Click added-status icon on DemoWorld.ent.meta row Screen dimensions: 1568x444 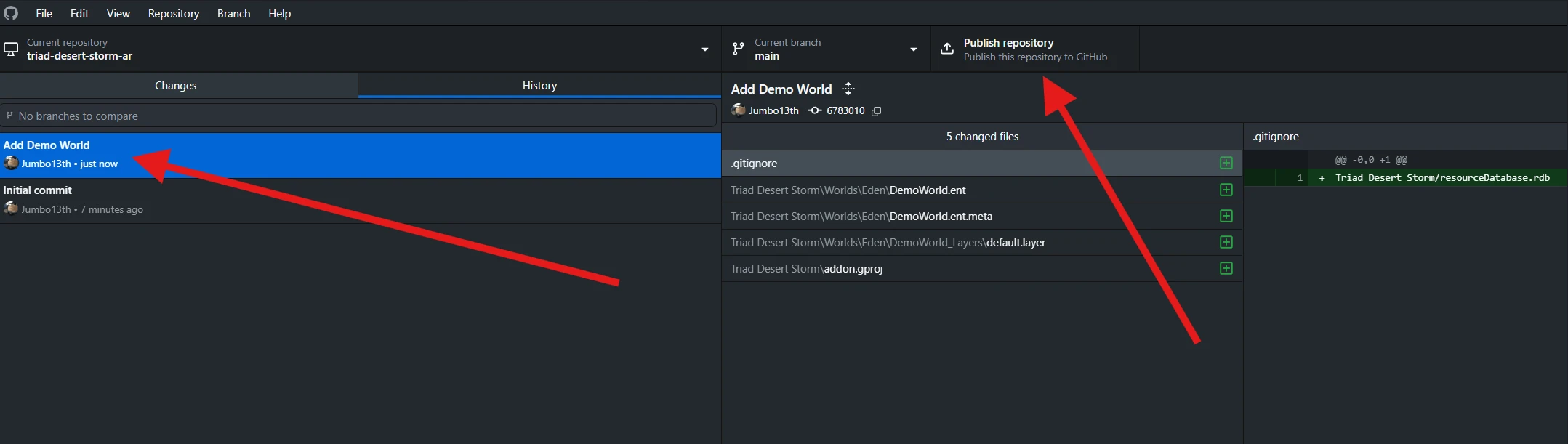[1226, 216]
